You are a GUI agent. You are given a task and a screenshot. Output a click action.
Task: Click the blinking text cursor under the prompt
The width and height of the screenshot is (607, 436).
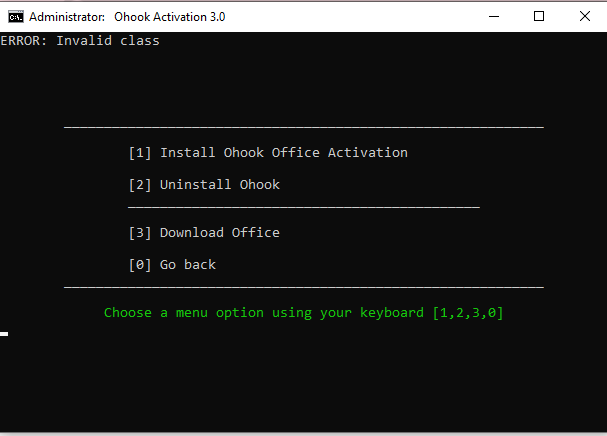4,334
